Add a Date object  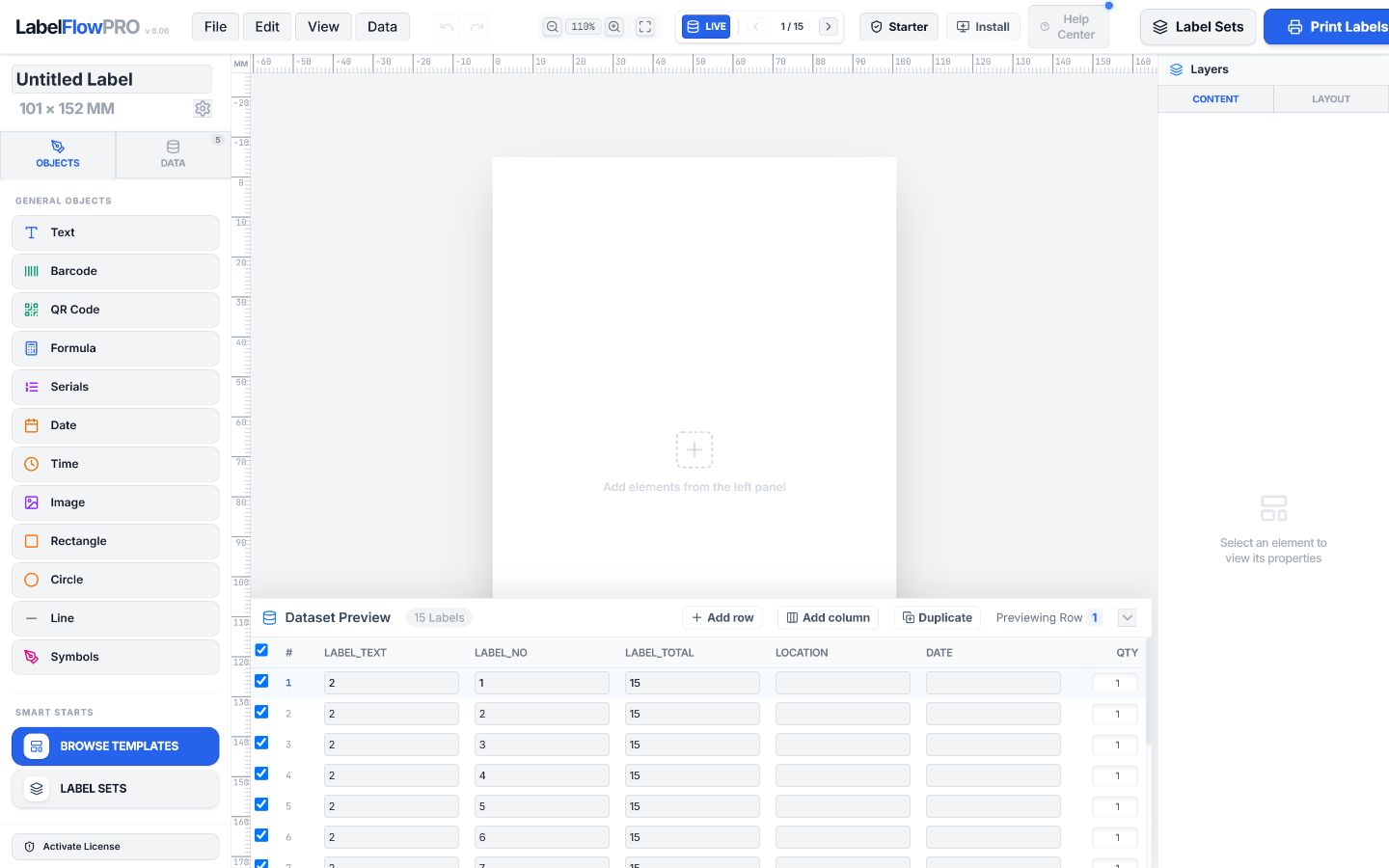116,425
